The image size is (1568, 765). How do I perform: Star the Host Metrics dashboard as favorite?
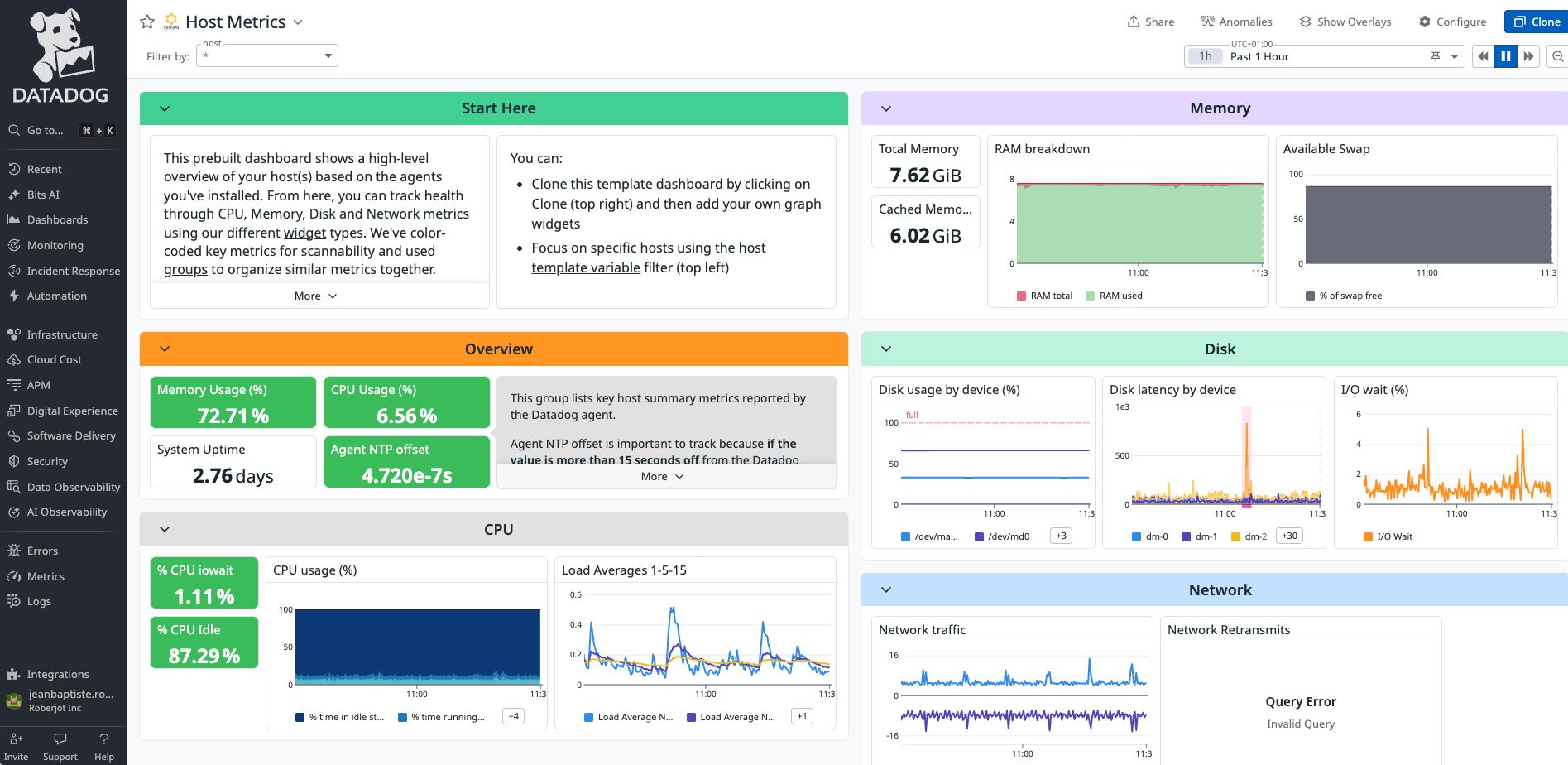point(147,22)
